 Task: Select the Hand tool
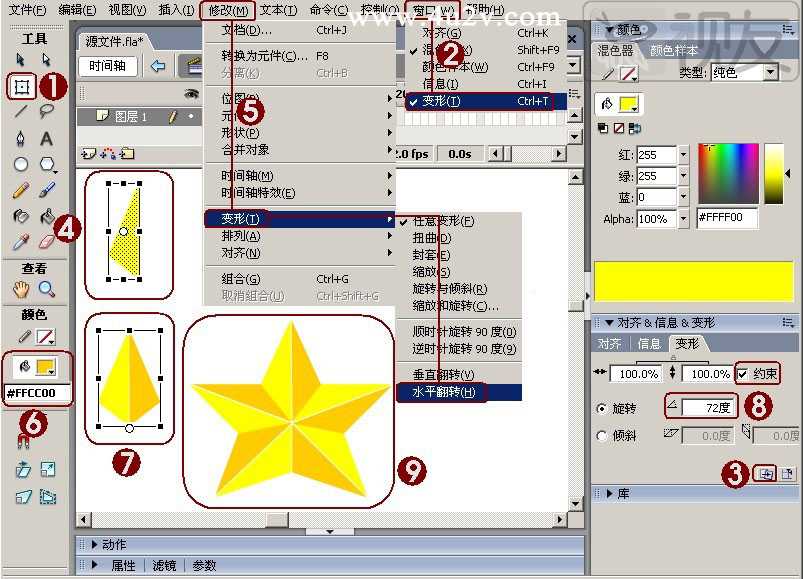[20, 289]
